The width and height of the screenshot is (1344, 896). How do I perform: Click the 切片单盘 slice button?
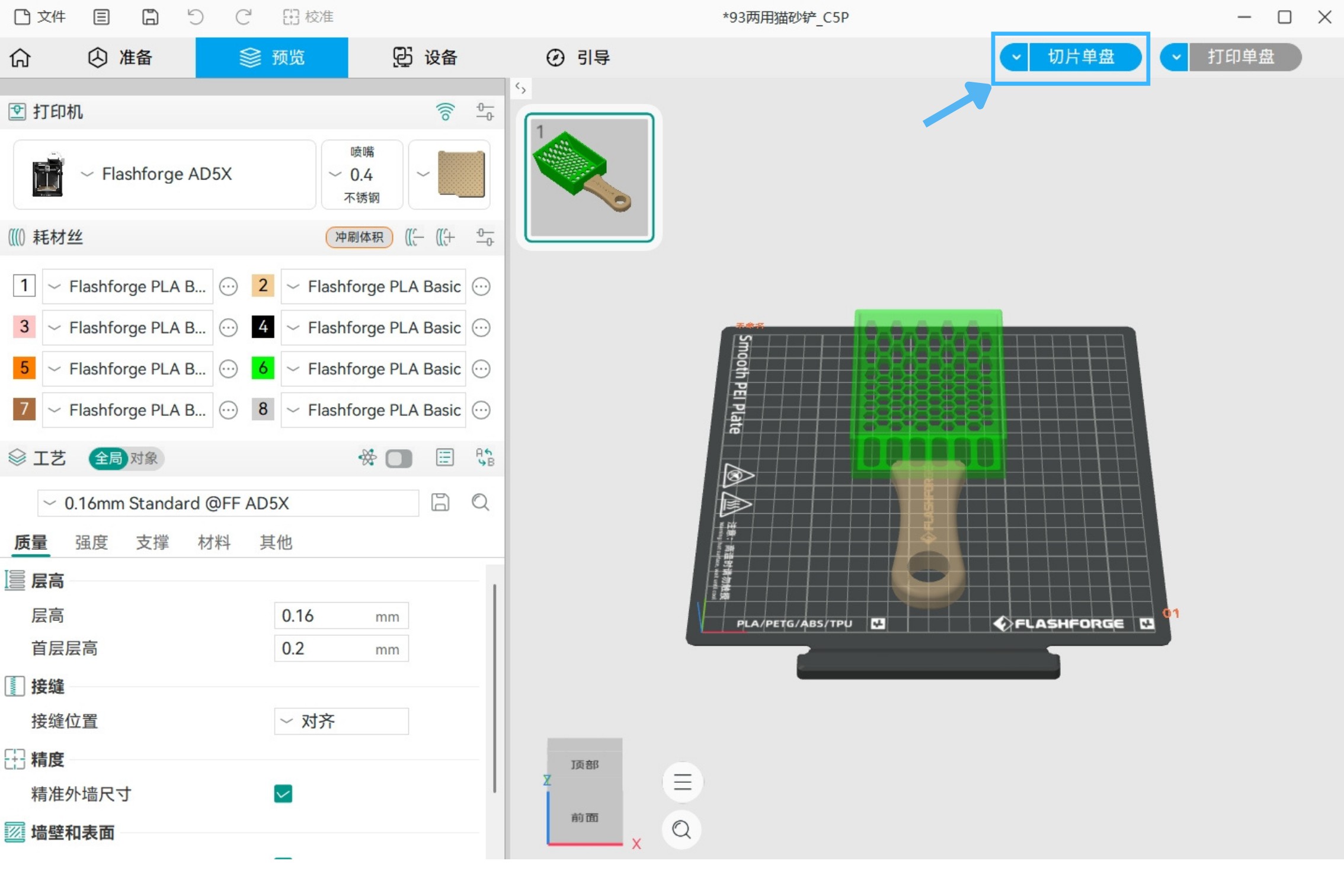(1085, 57)
